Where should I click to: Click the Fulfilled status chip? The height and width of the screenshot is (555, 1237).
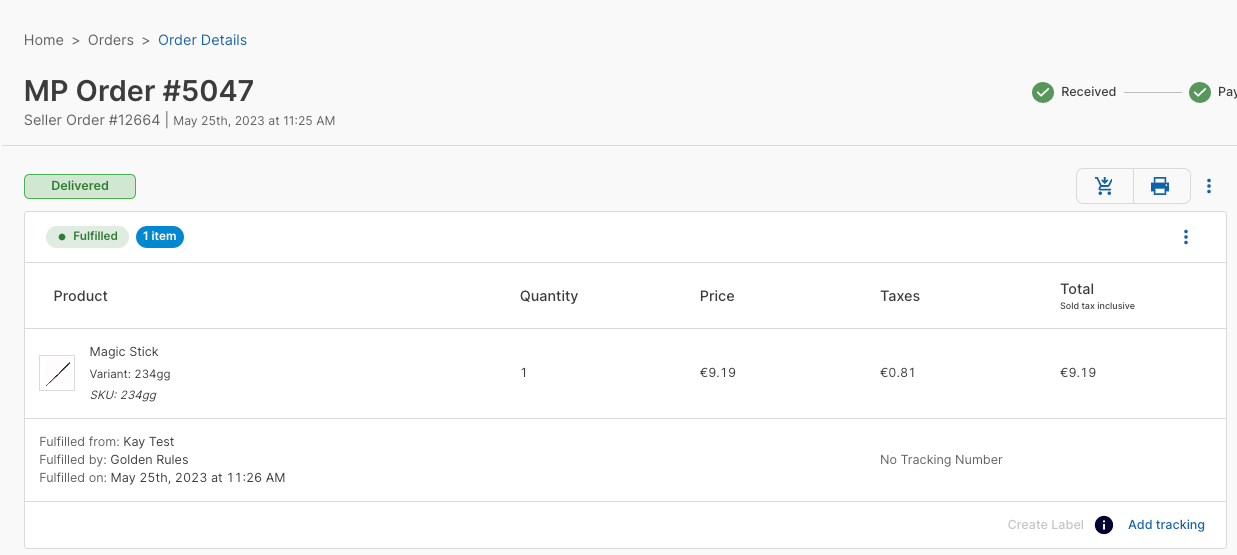[x=87, y=237]
